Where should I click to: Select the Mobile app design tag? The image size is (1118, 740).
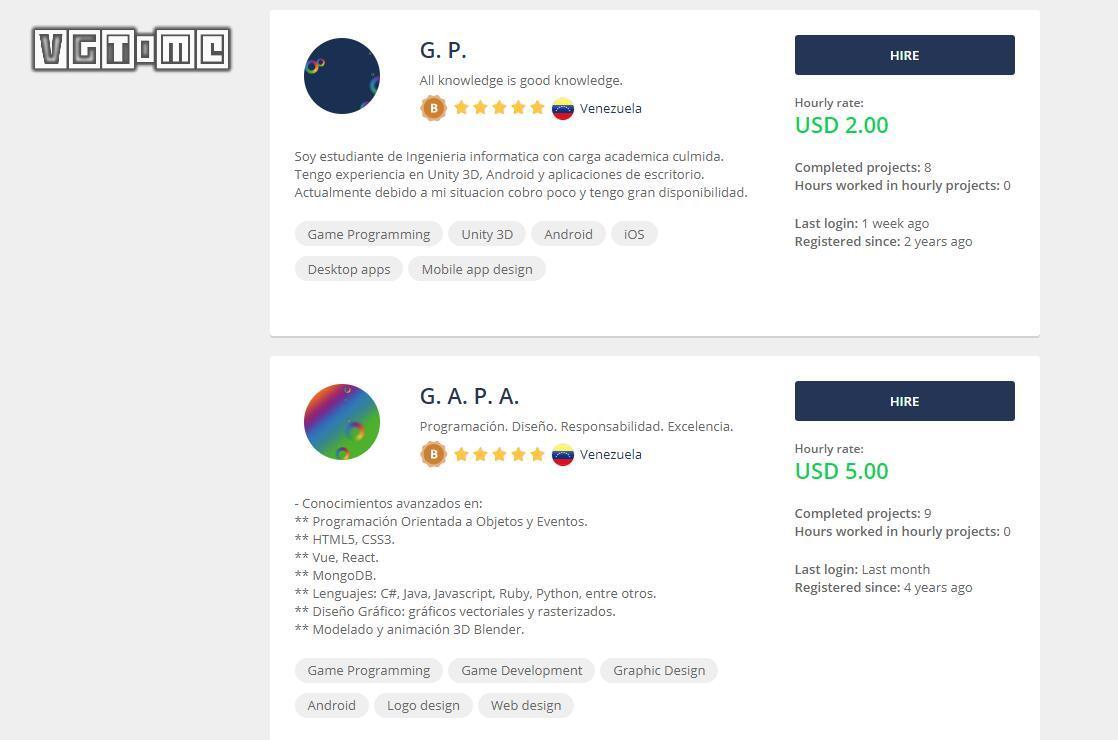477,269
